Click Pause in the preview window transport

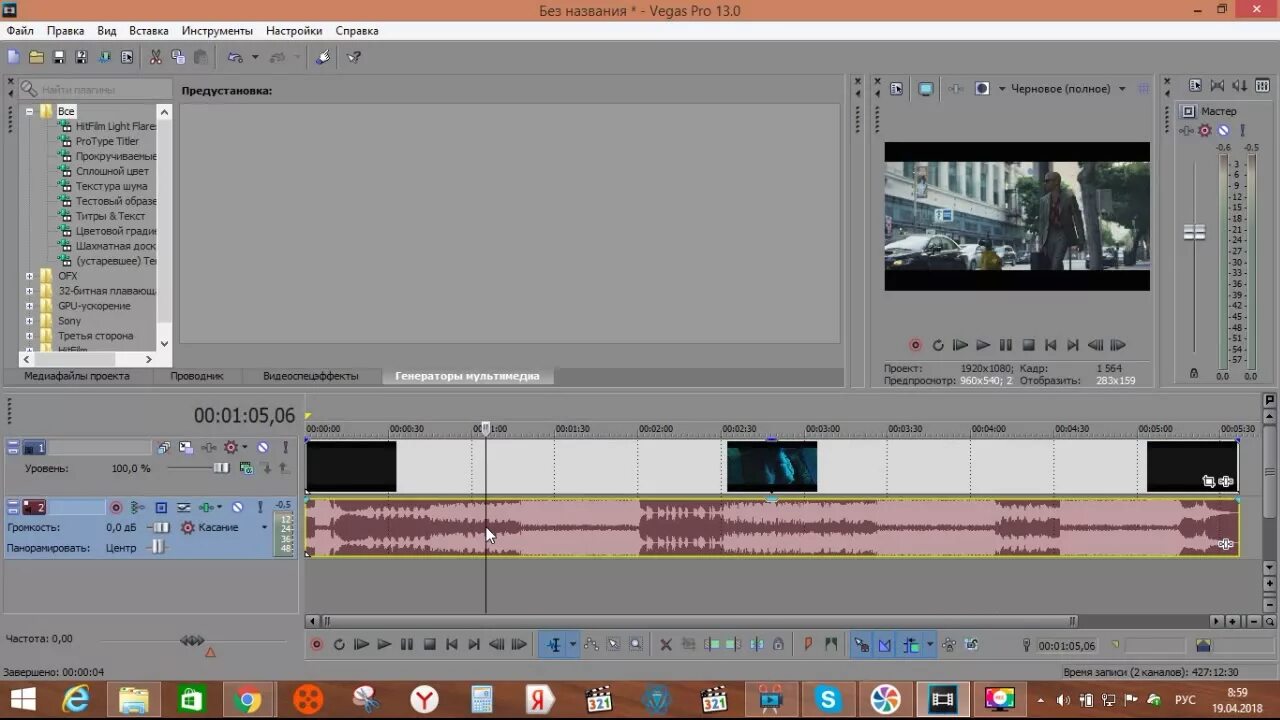pyautogui.click(x=1005, y=345)
